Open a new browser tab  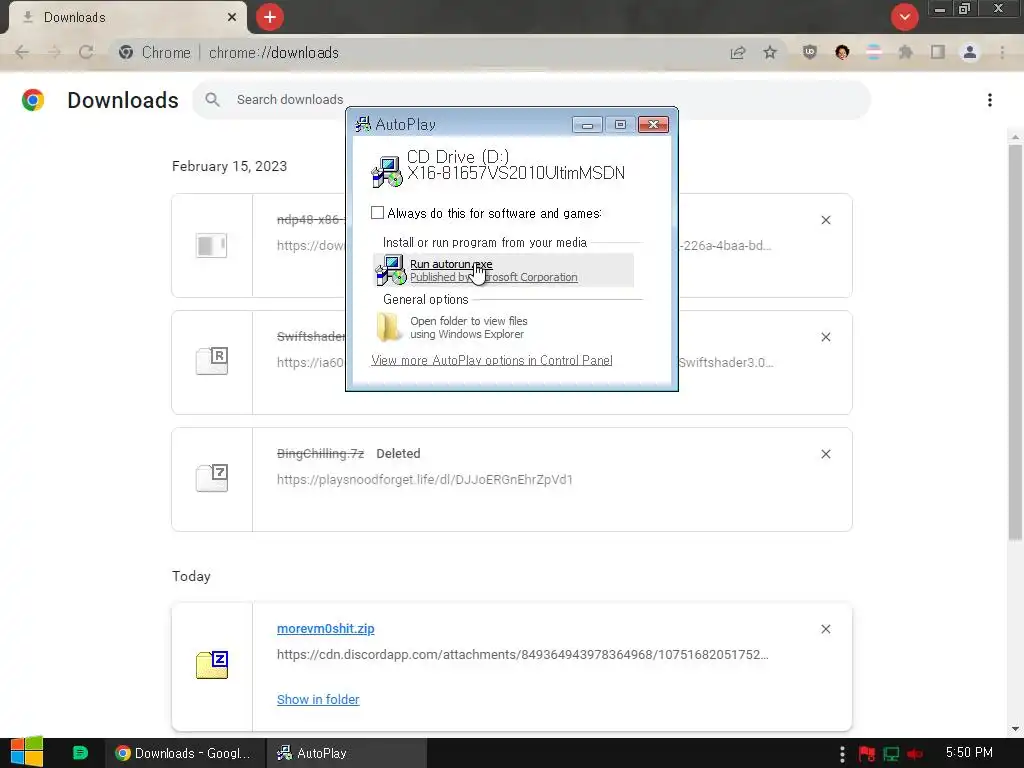(270, 17)
